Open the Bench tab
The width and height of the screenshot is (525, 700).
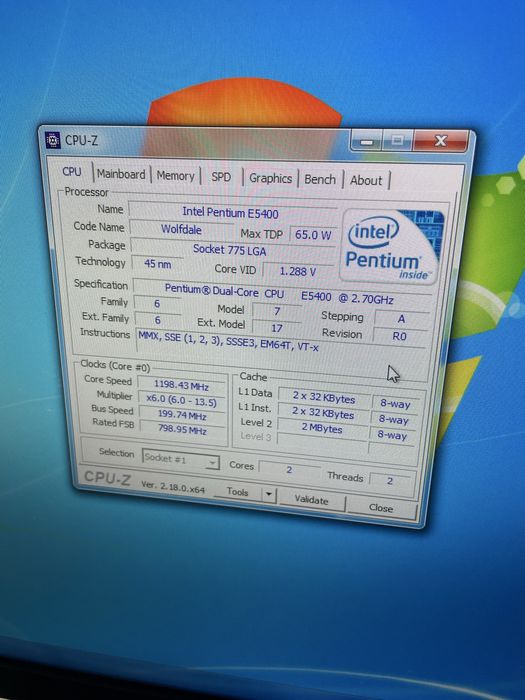pos(320,179)
